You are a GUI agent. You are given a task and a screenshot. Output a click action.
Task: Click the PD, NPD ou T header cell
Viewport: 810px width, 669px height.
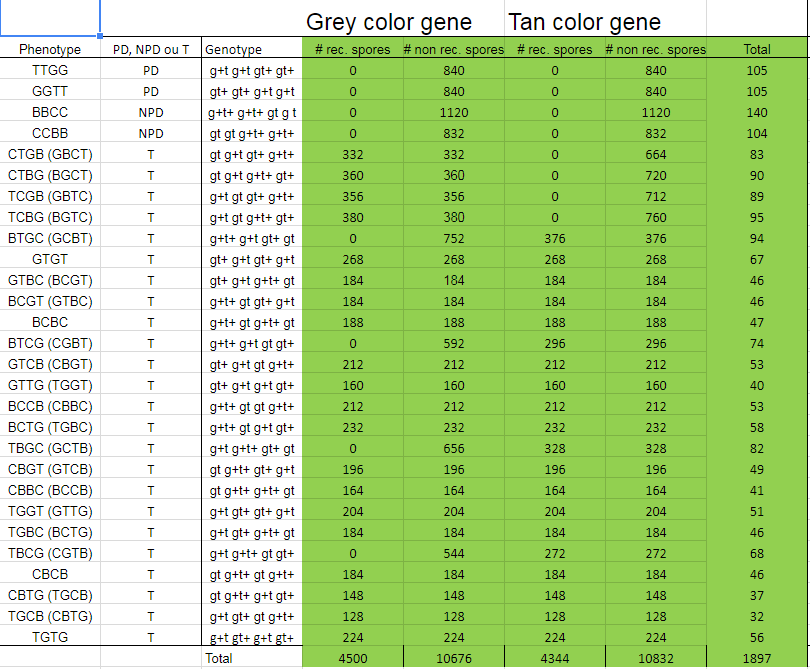[150, 49]
